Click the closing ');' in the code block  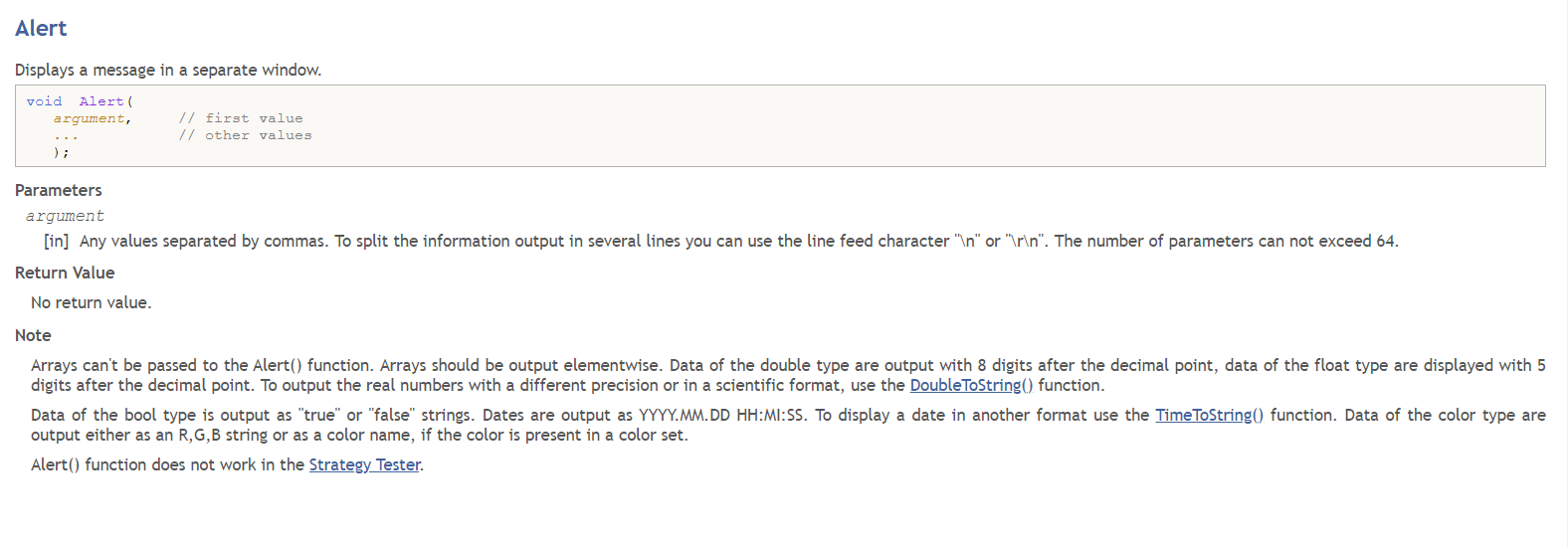61,152
